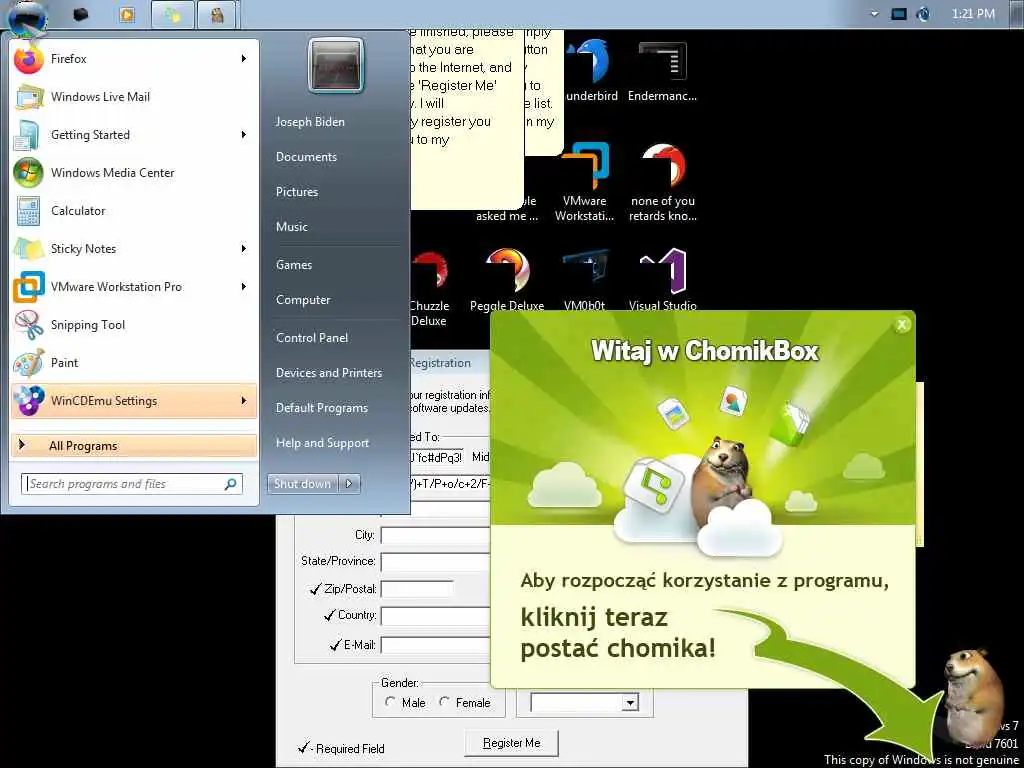
Task: Open Help and Support
Action: click(x=322, y=443)
